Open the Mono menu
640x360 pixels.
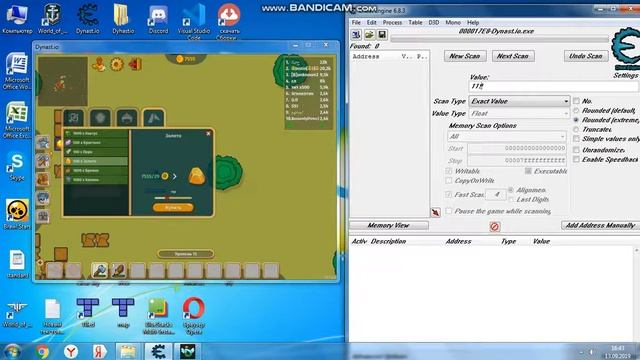453,22
